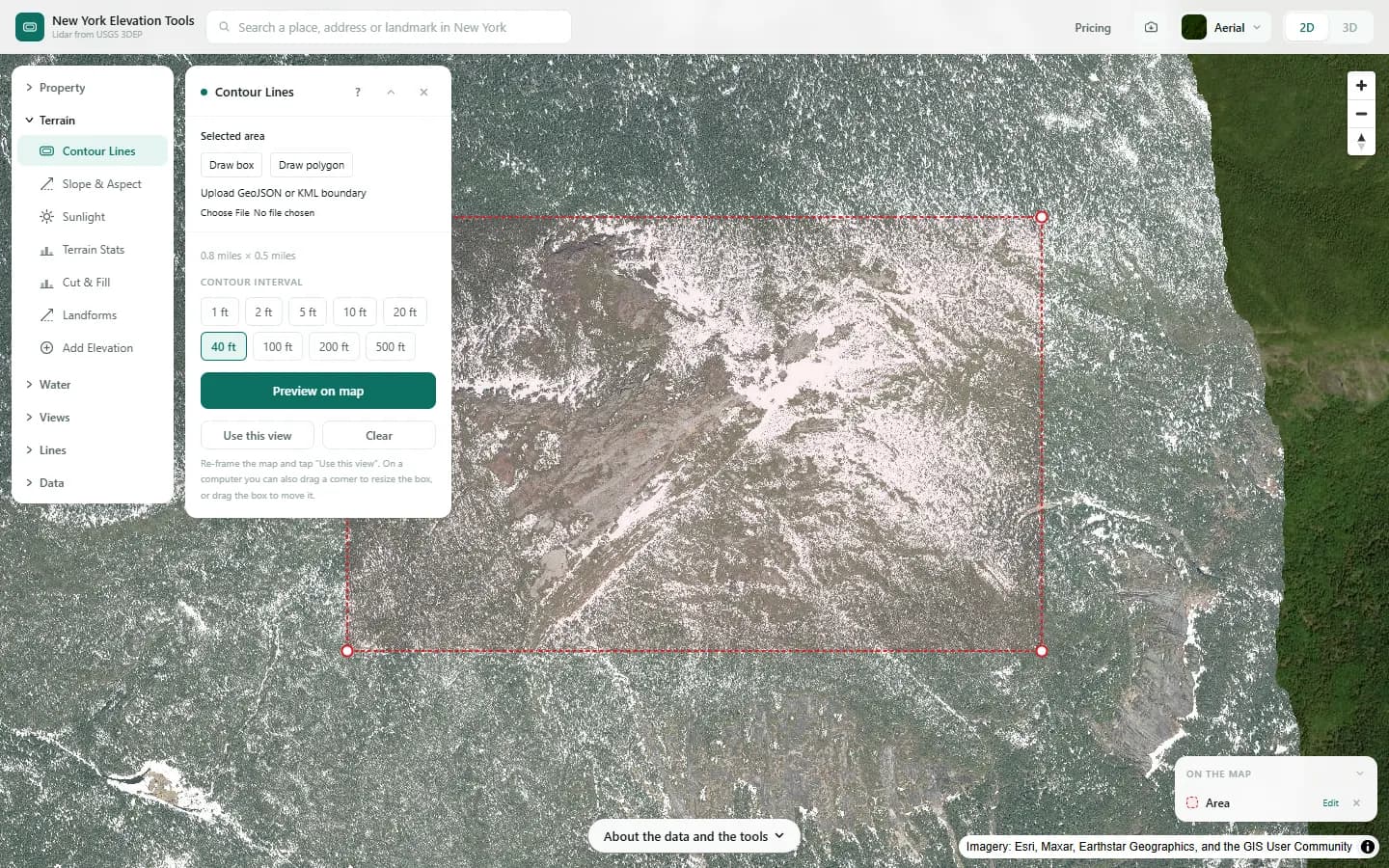Image resolution: width=1389 pixels, height=868 pixels.
Task: Expand the Water section
Action: (x=93, y=385)
